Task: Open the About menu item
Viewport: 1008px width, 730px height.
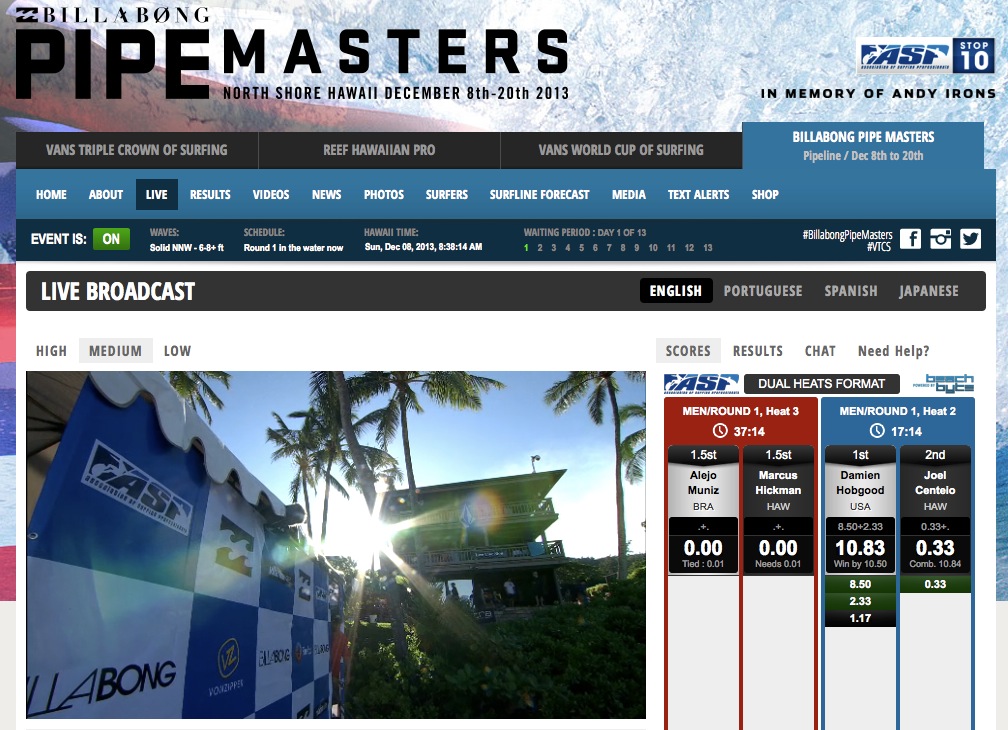Action: [x=106, y=195]
